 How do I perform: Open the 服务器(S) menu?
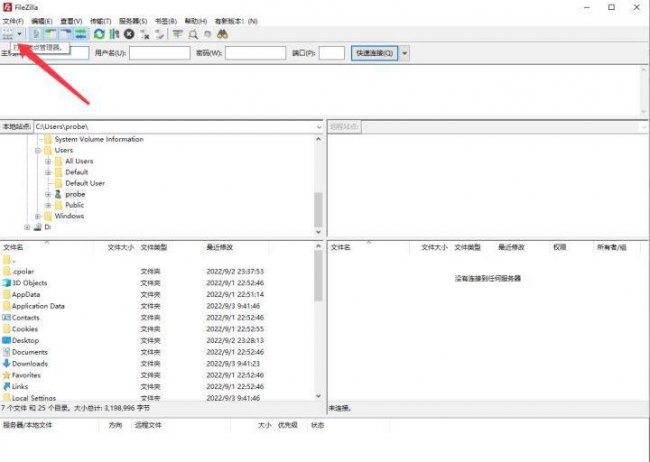(133, 21)
